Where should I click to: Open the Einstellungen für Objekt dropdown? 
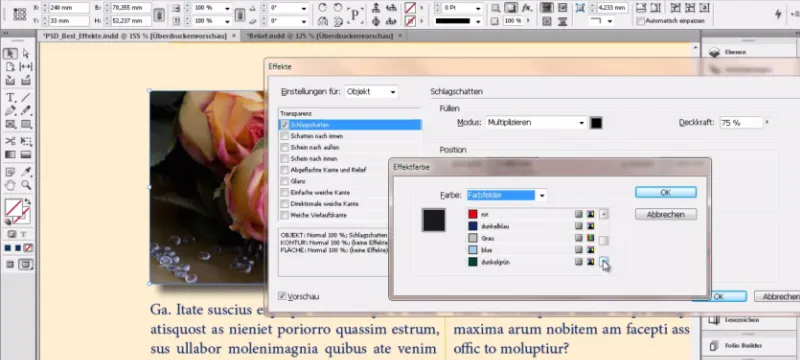coord(371,92)
